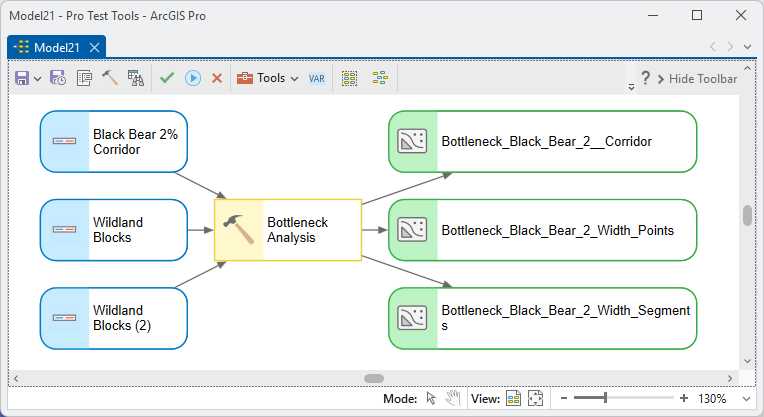
Task: Open the Report icon in the toolbar
Action: [135, 78]
